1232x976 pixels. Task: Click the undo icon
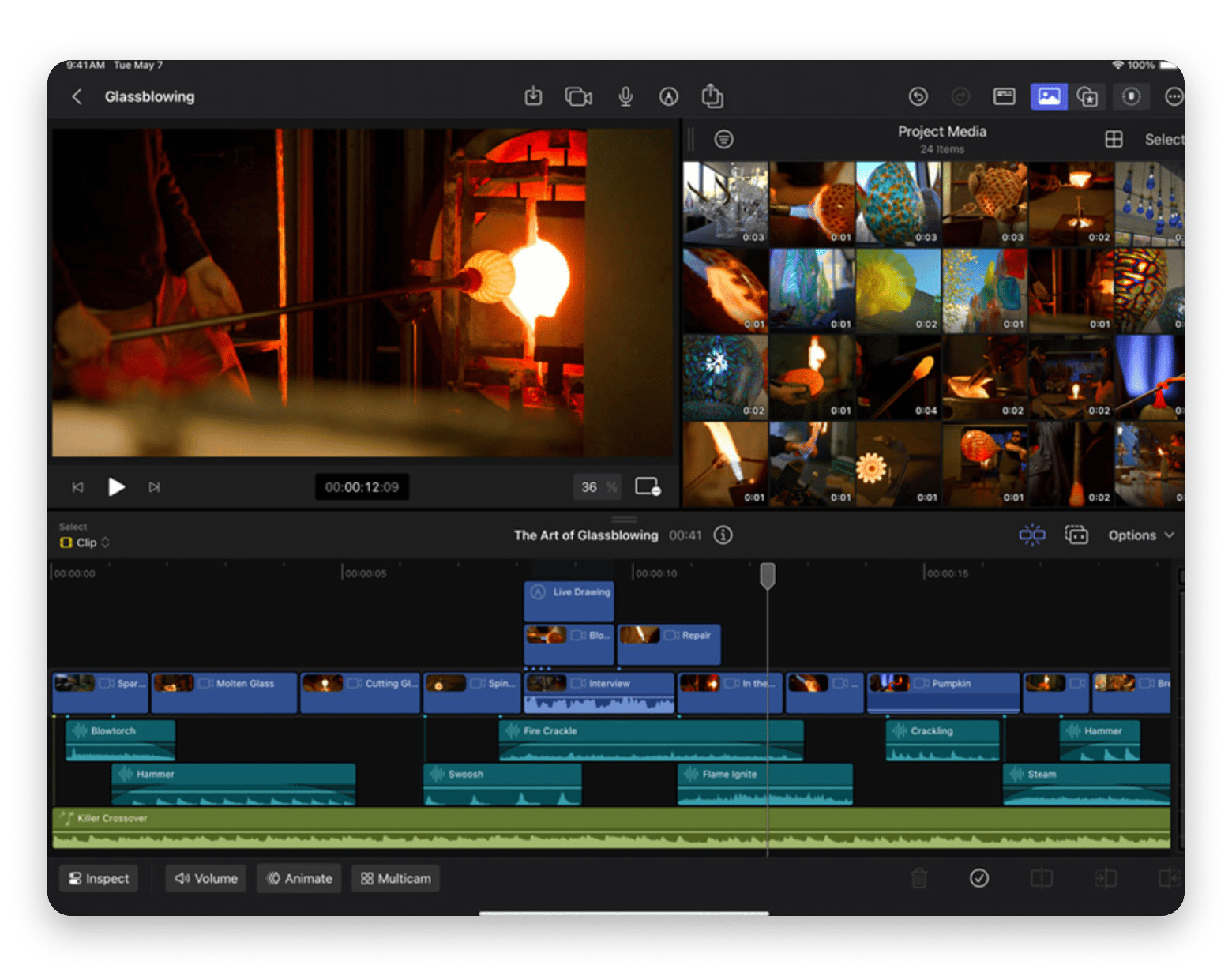click(x=918, y=96)
